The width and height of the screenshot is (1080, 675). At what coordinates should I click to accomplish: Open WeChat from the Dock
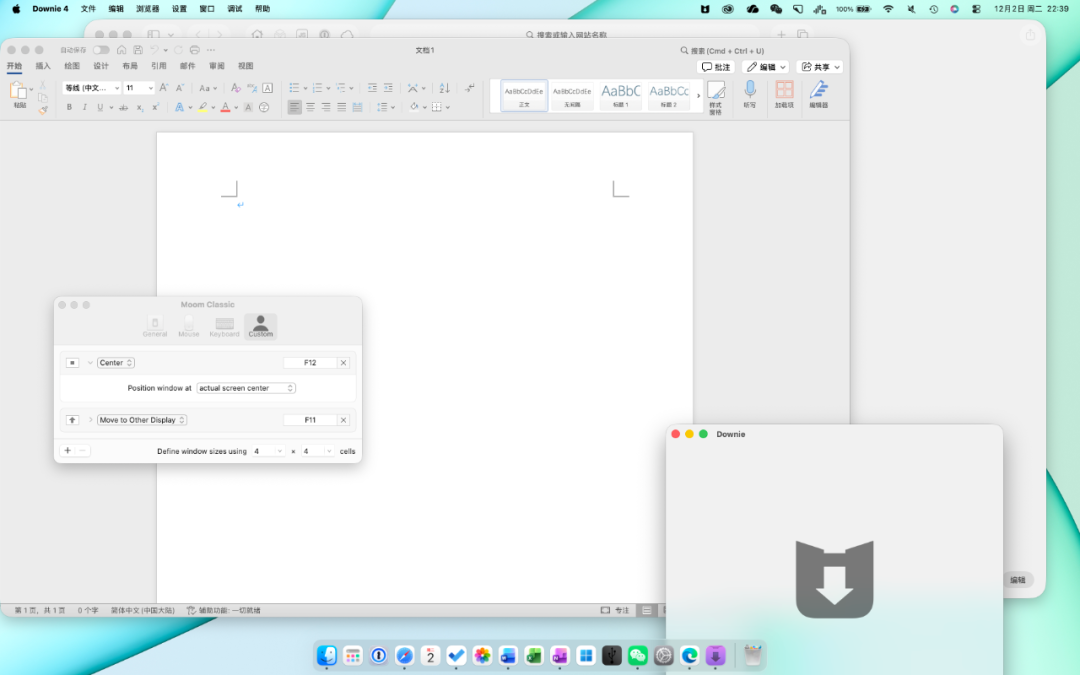638,656
